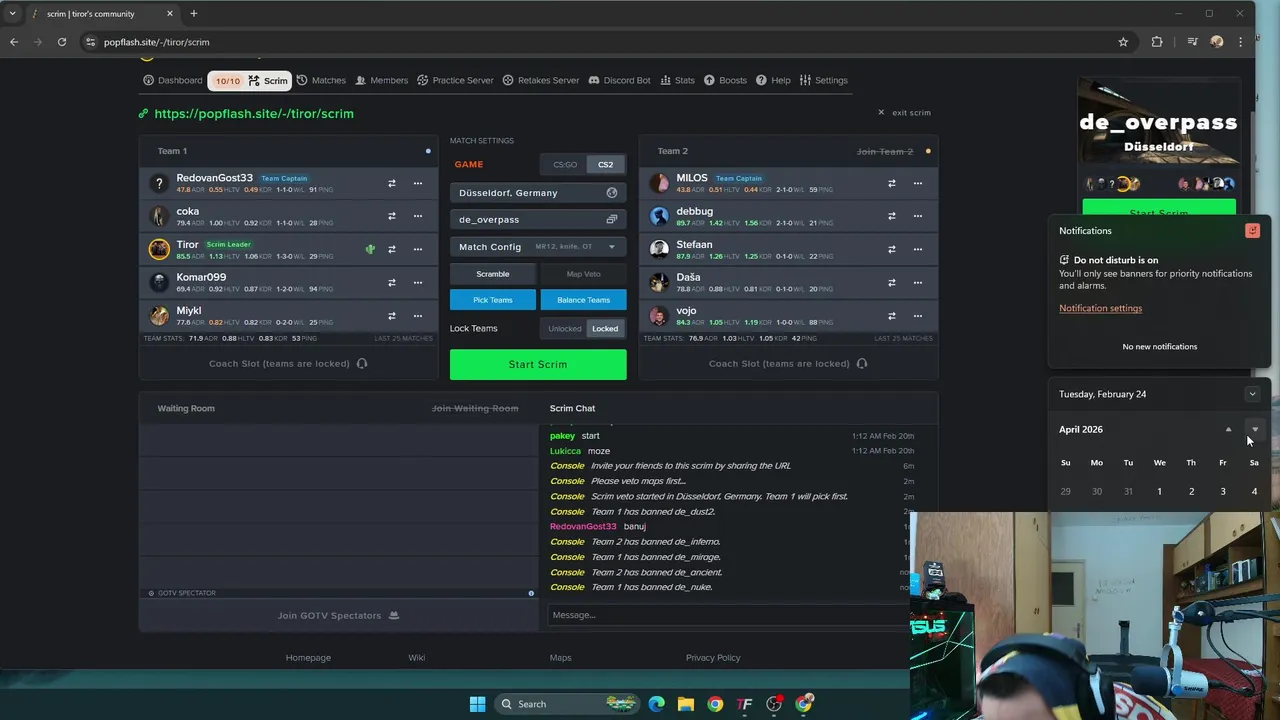Open more options for Miykl
Image resolution: width=1280 pixels, height=720 pixels.
coord(418,316)
